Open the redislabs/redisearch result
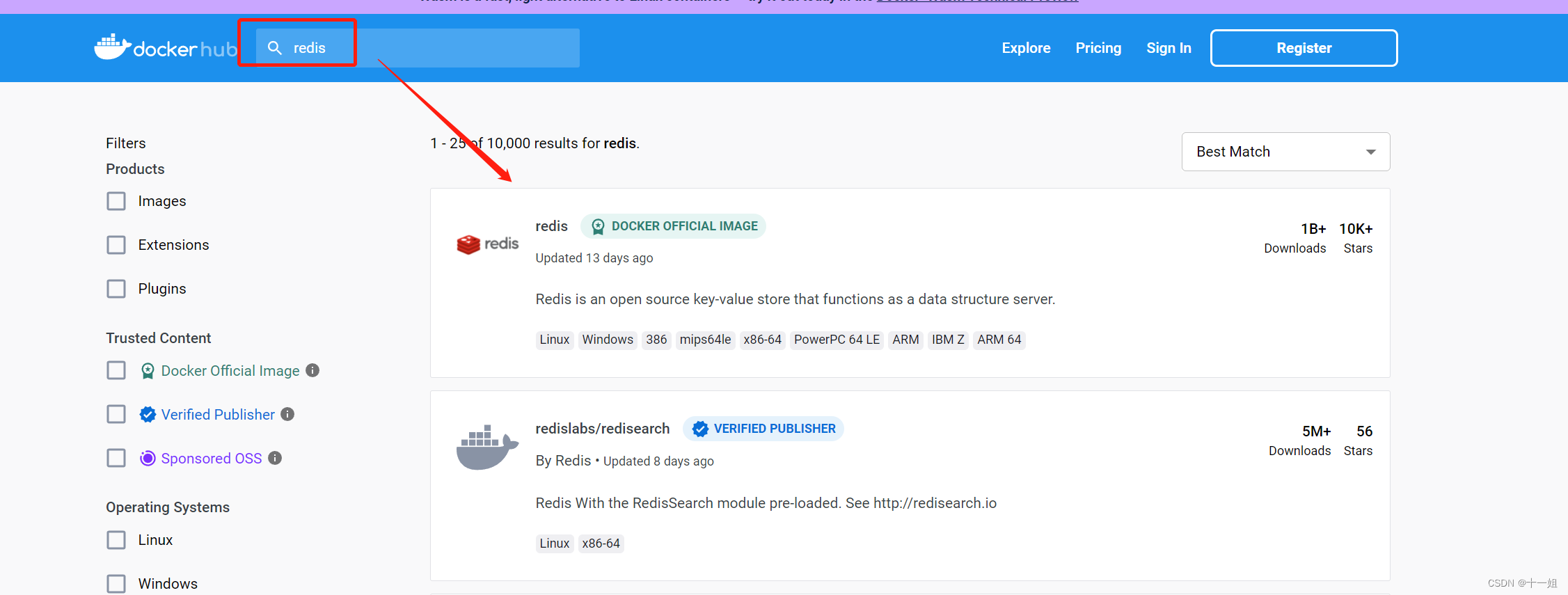Image resolution: width=1568 pixels, height=595 pixels. click(x=602, y=429)
